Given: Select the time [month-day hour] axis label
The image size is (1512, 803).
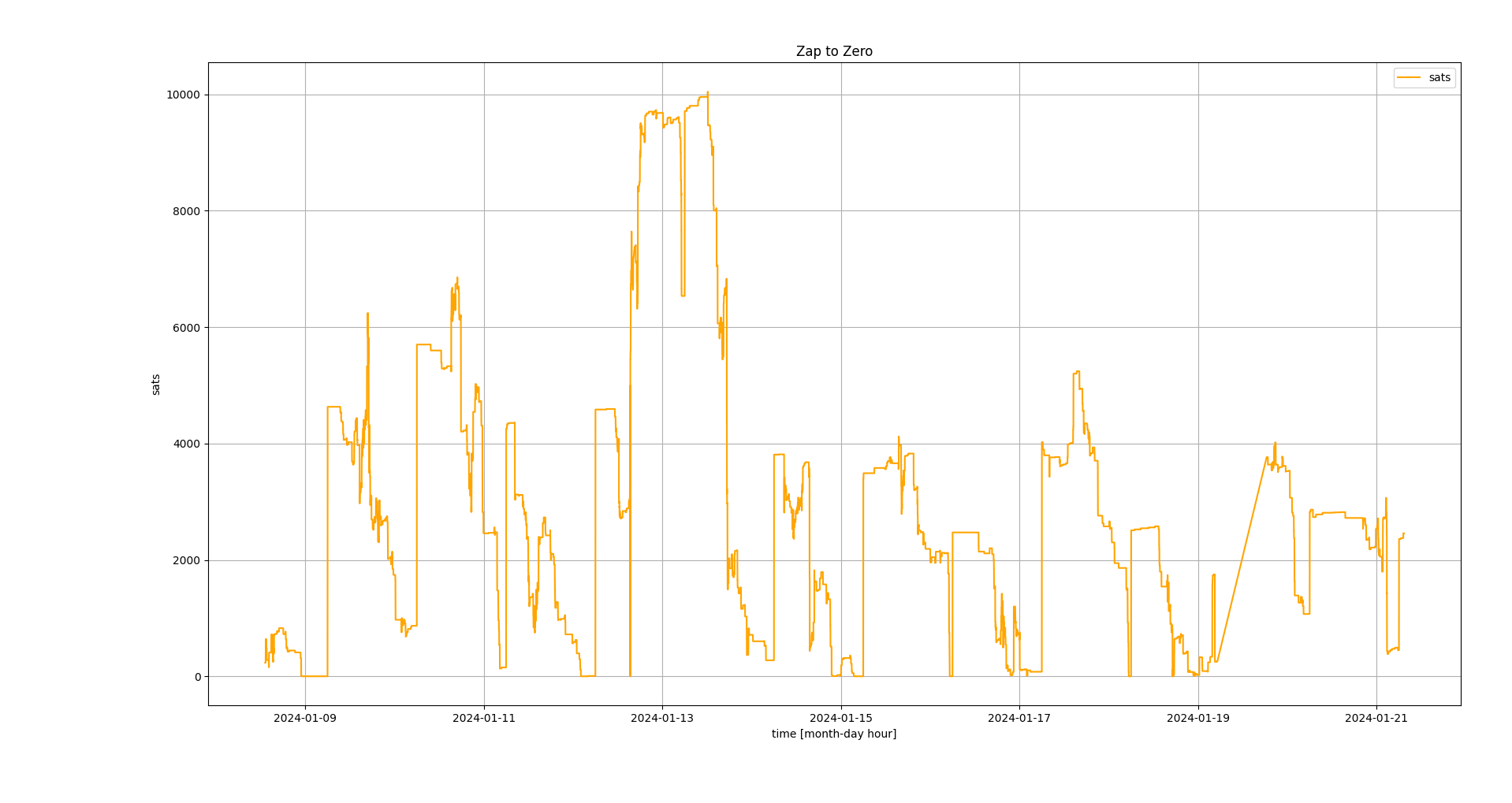Looking at the screenshot, I should 834,734.
